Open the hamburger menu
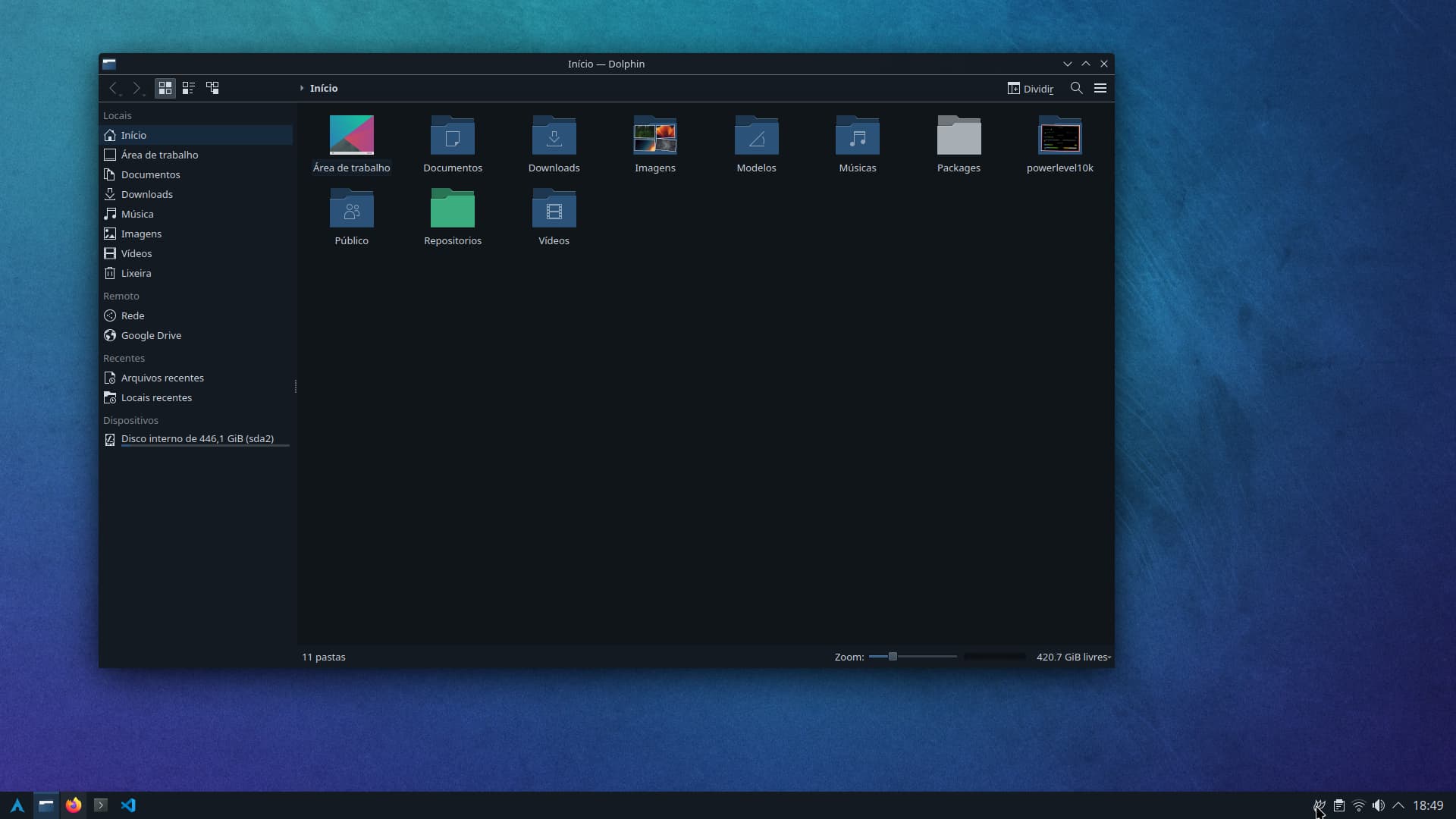Screen dimensions: 1456x819 1100,88
